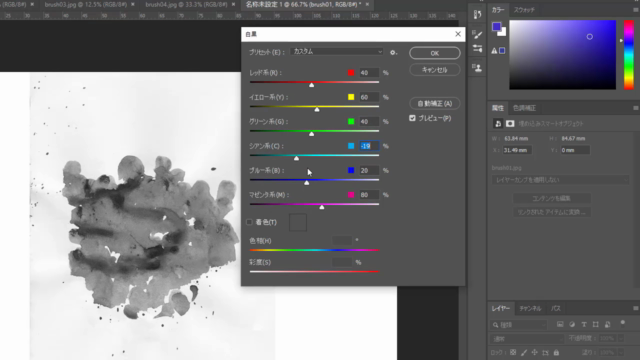Viewport: 640px width, 360px height.
Task: Switch to スウォッチ swatches tab
Action: (x=524, y=10)
